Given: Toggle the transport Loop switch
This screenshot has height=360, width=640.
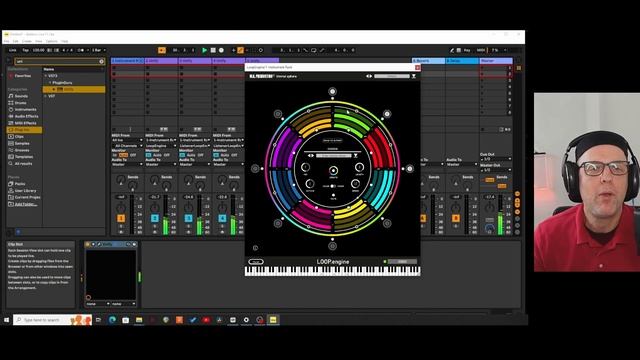Looking at the screenshot, I should [x=313, y=50].
